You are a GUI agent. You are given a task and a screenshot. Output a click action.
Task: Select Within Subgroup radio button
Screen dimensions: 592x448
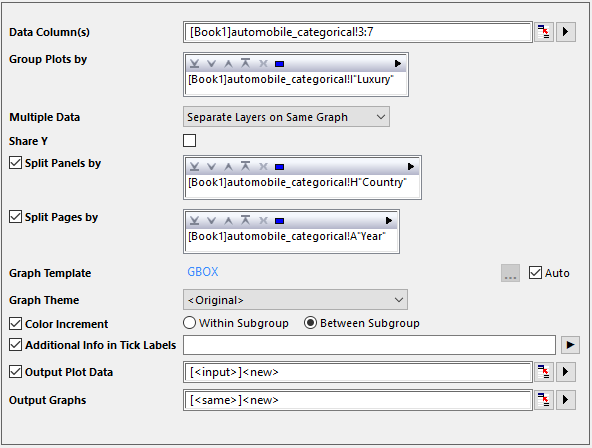coord(190,323)
